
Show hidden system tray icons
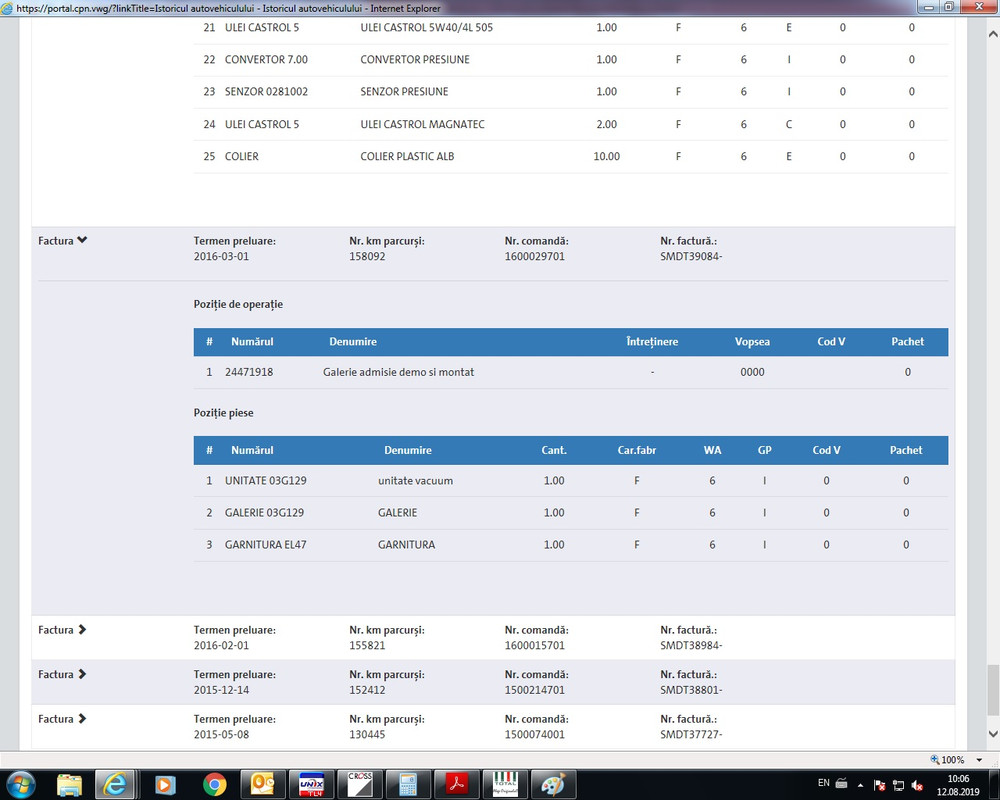pyautogui.click(x=860, y=785)
